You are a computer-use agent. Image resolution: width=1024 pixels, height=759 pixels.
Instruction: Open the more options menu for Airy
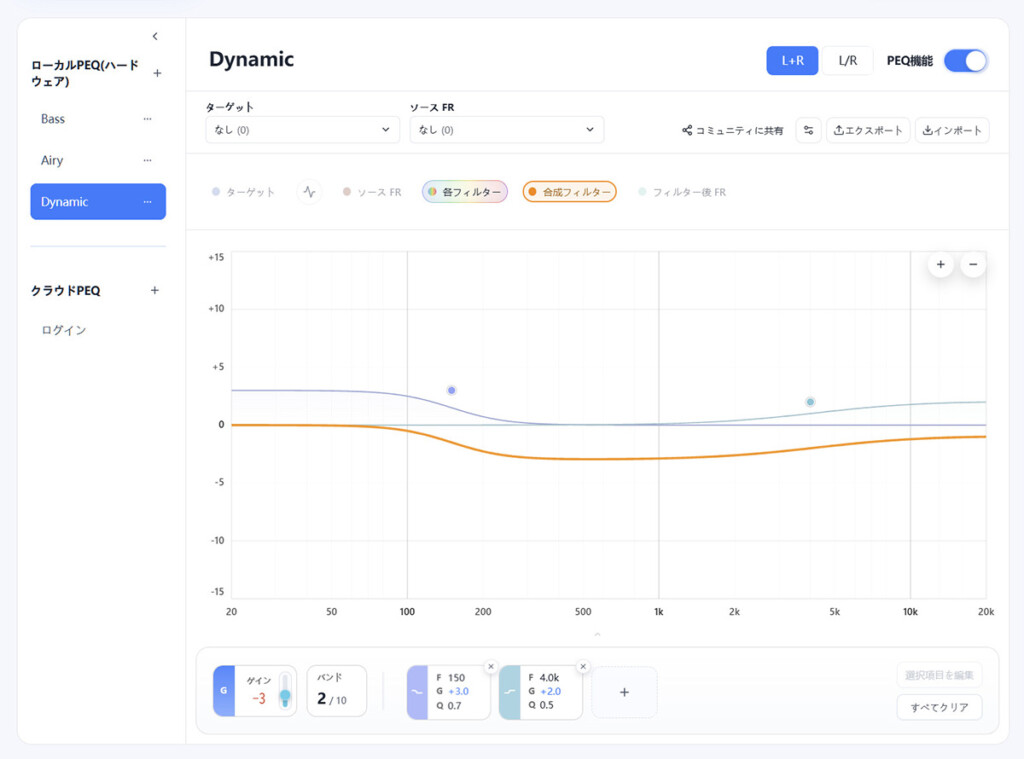[x=148, y=160]
